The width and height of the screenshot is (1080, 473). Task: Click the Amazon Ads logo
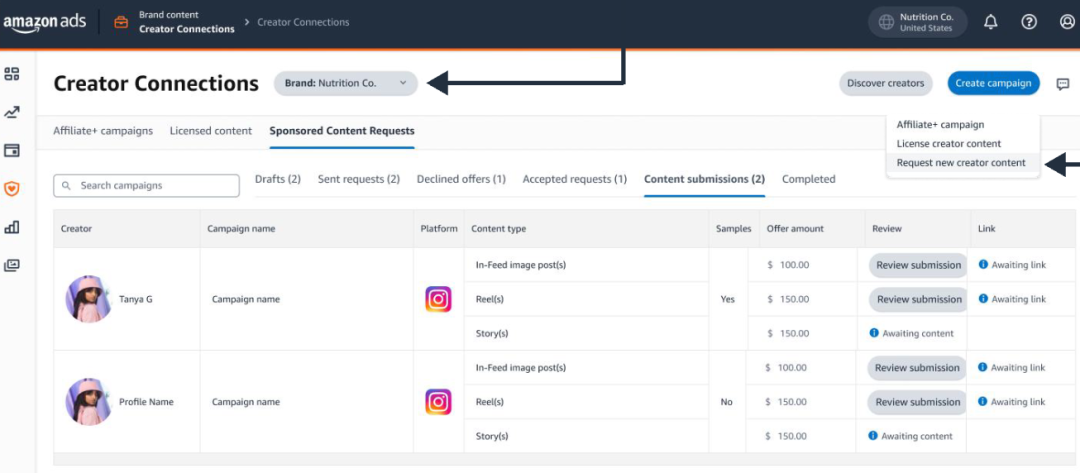click(46, 22)
